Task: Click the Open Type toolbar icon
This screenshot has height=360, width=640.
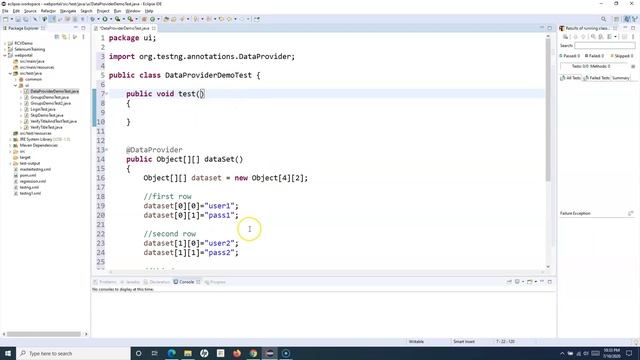Action: click(x=166, y=19)
